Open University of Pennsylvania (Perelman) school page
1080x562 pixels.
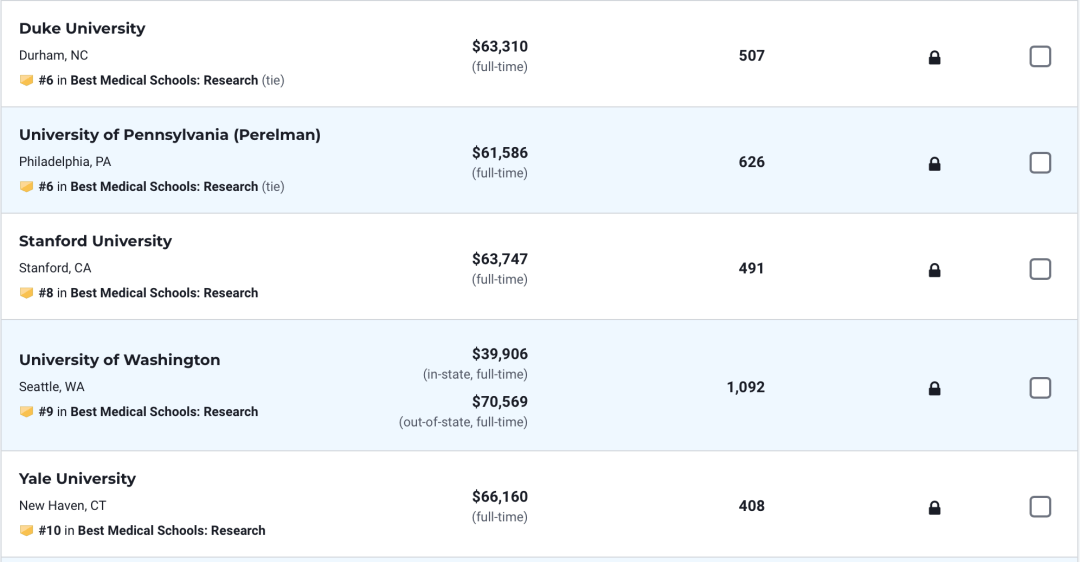169,134
